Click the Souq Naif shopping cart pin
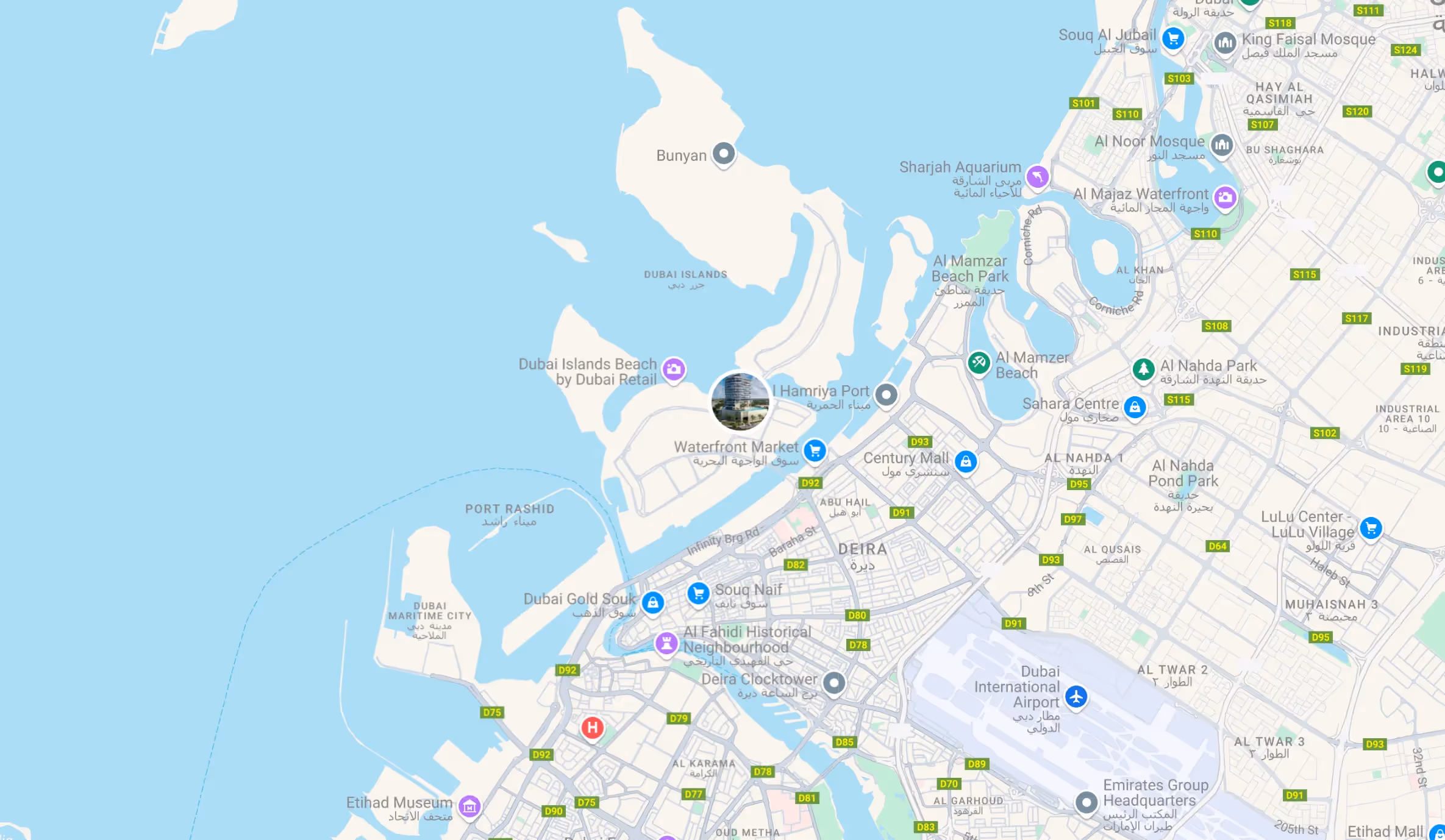This screenshot has width=1445, height=840. [698, 593]
